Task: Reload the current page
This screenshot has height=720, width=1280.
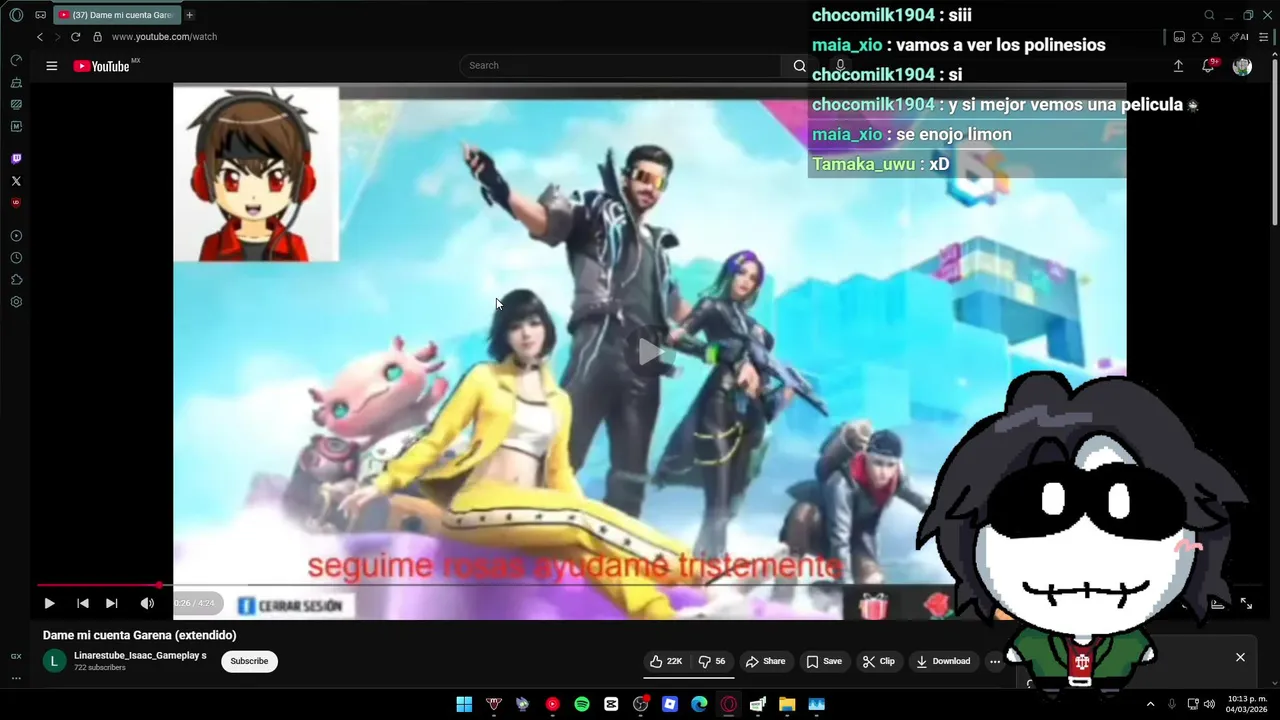Action: [x=75, y=37]
